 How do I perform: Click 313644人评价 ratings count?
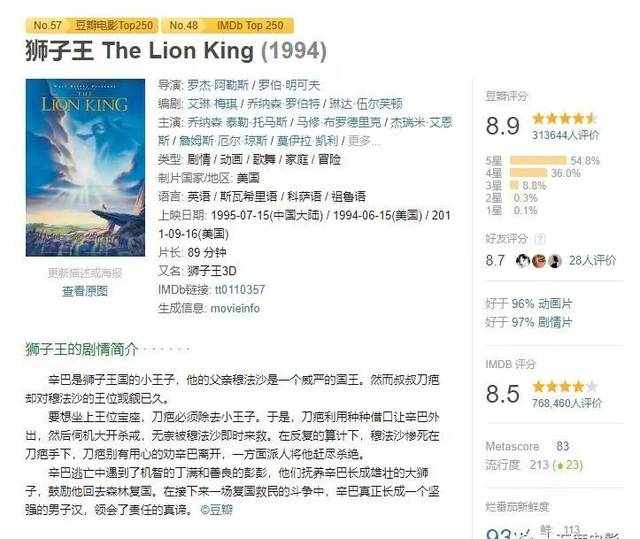tap(565, 135)
